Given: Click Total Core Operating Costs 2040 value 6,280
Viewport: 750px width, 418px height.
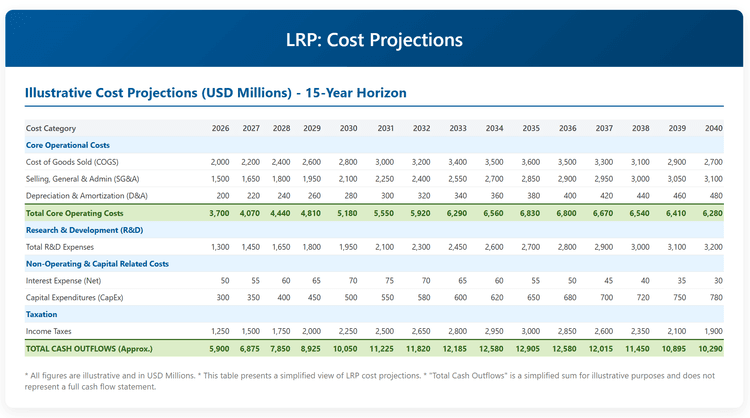Looking at the screenshot, I should point(713,213).
